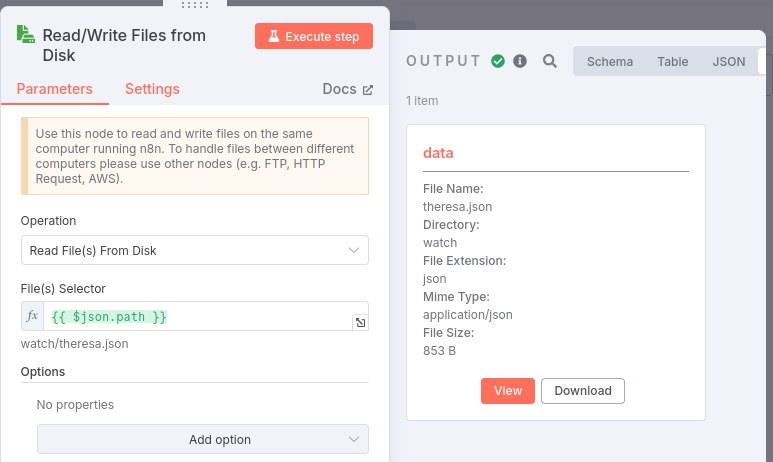
Task: Click the OUTPUT panel heading
Action: [443, 61]
